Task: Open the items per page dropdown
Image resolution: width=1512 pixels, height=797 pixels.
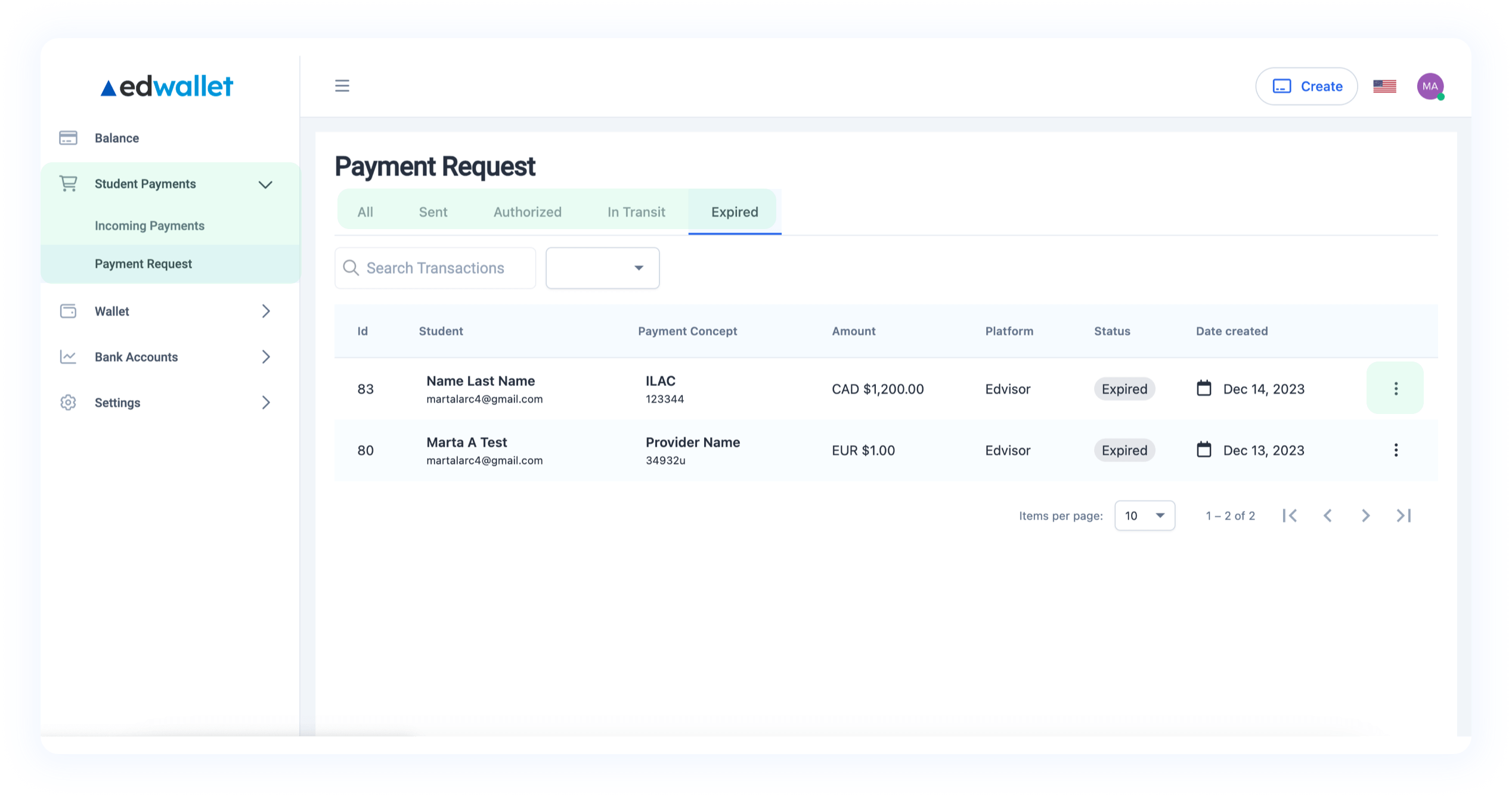Action: 1144,515
